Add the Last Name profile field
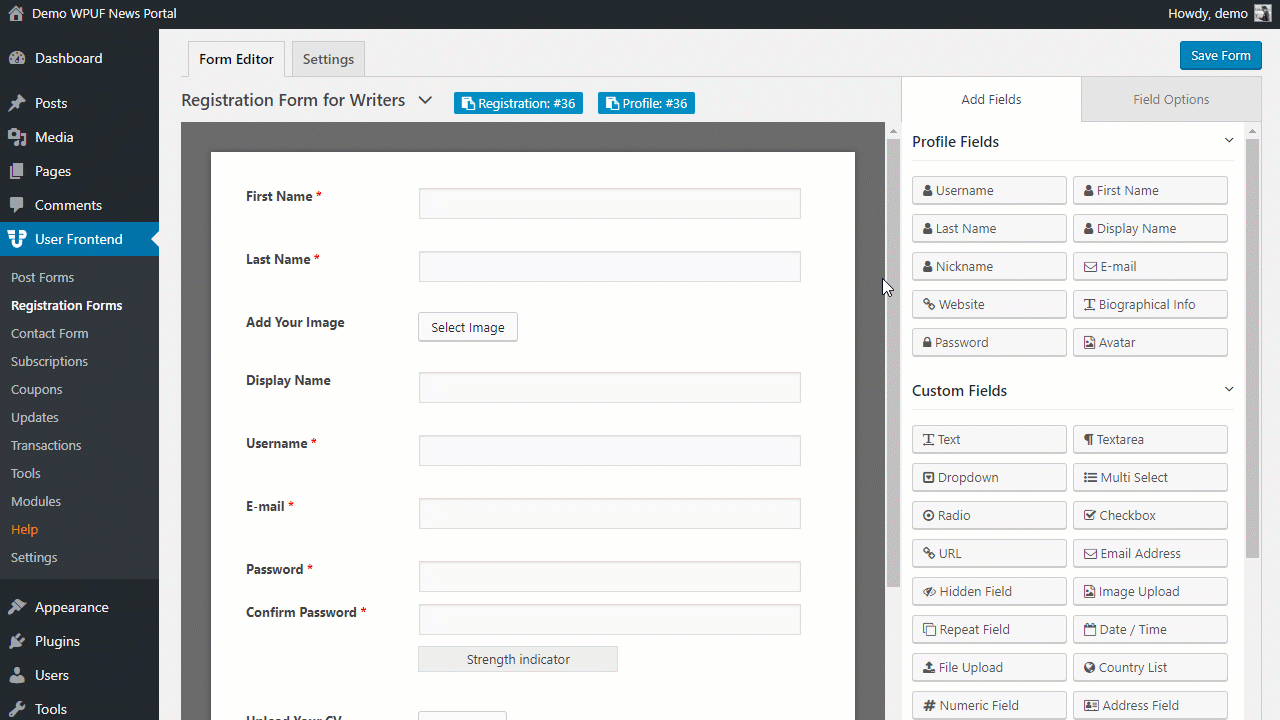Image resolution: width=1280 pixels, height=720 pixels. click(989, 228)
